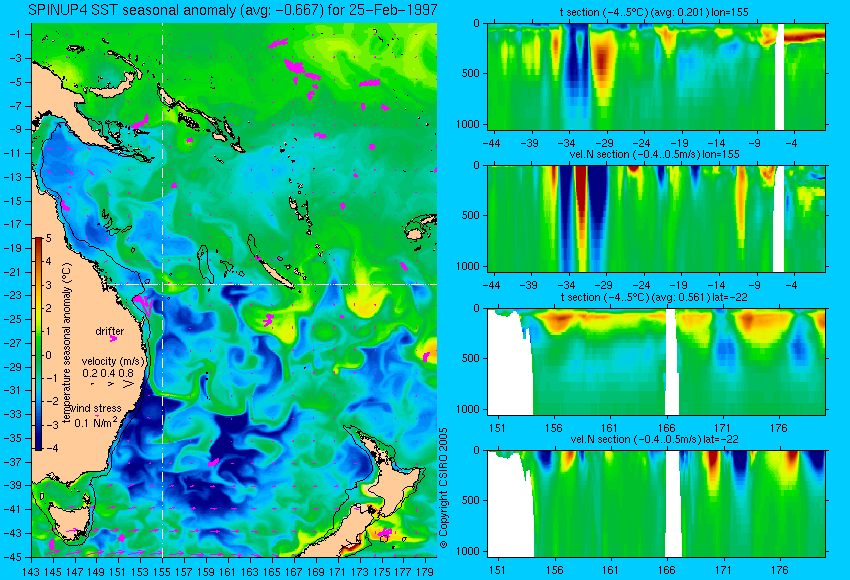The image size is (850, 580).
Task: Click the Copyright CSIRO 2005 text
Action: (x=443, y=487)
